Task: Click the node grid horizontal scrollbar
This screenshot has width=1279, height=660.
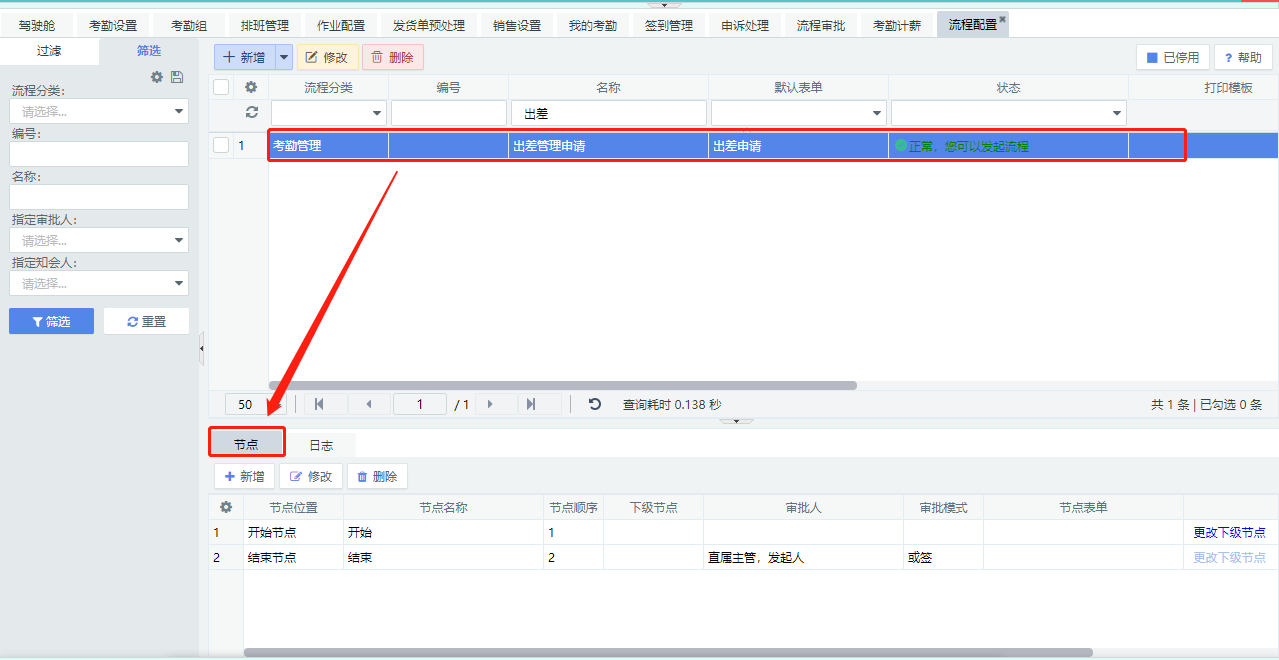Action: point(668,652)
